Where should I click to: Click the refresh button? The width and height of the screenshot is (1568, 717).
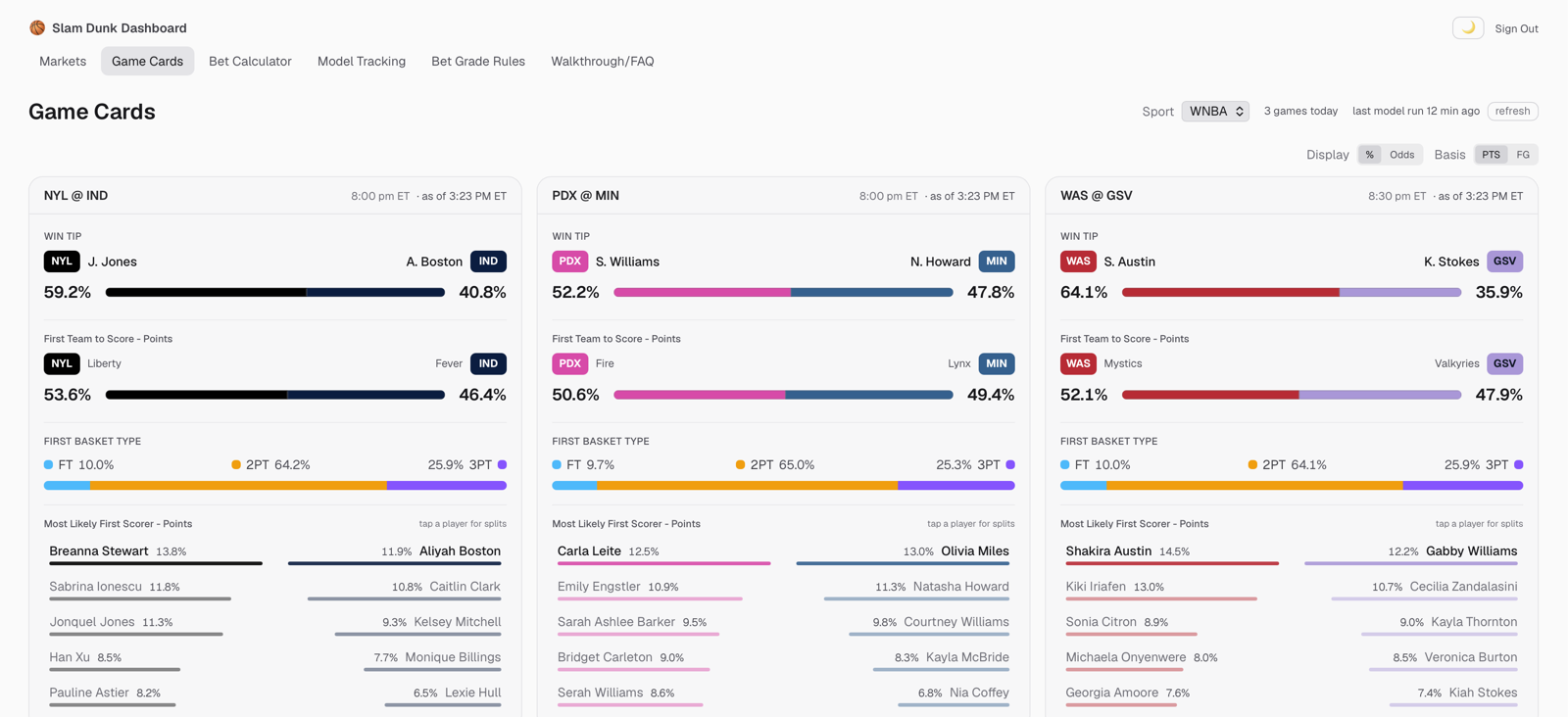point(1512,111)
